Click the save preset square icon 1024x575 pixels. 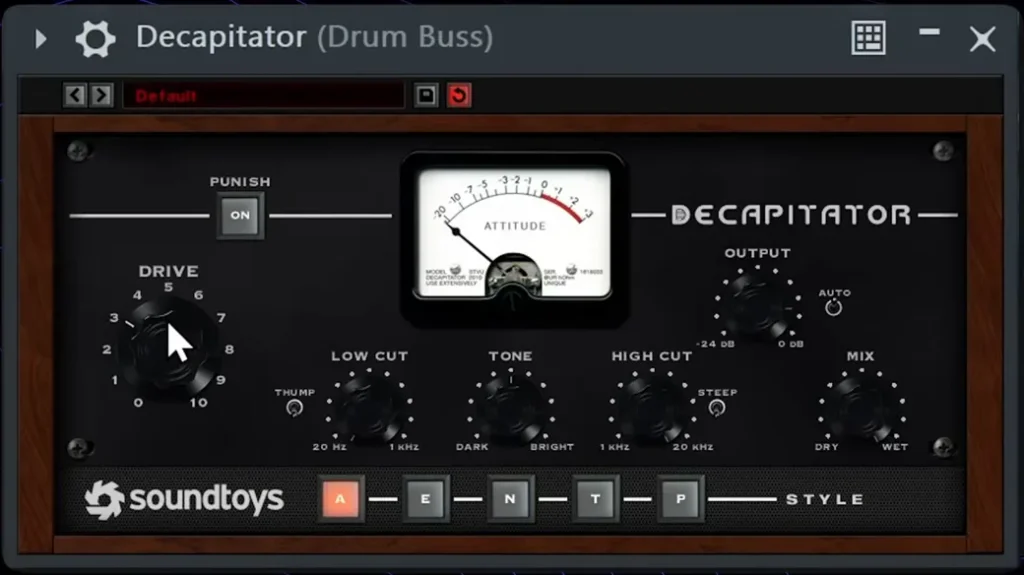point(426,95)
